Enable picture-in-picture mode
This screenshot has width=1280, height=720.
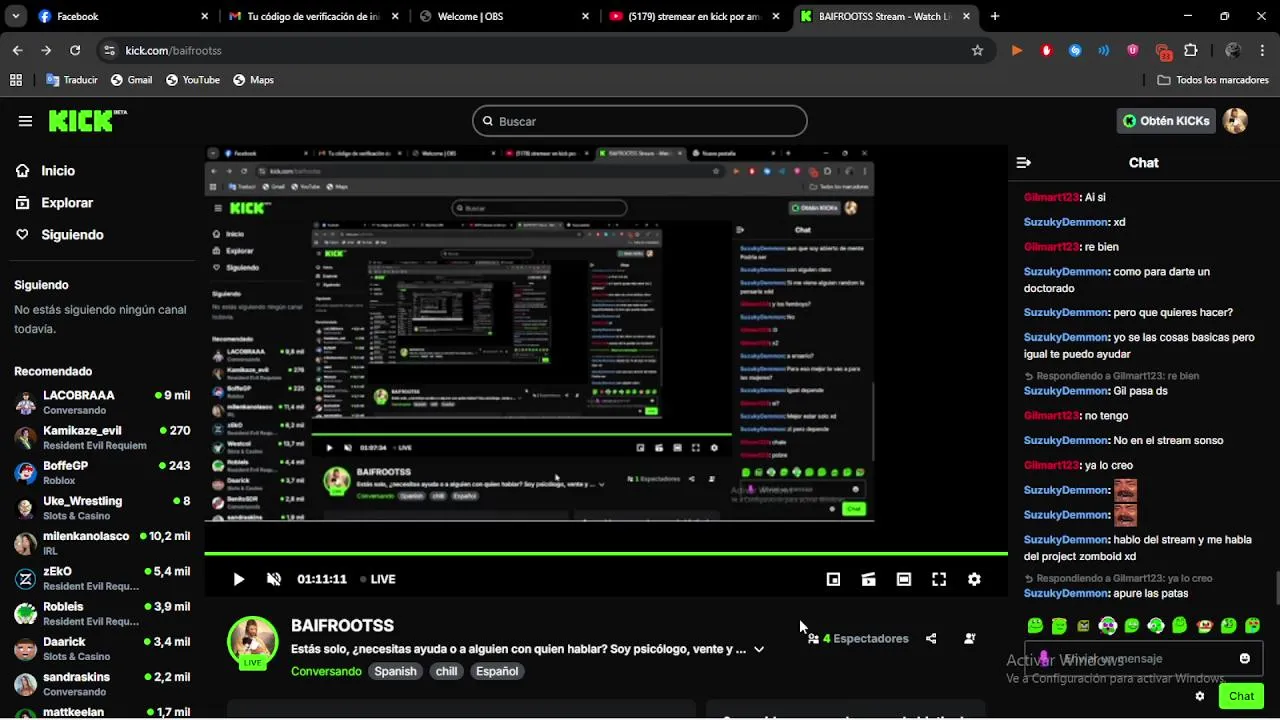(x=833, y=579)
